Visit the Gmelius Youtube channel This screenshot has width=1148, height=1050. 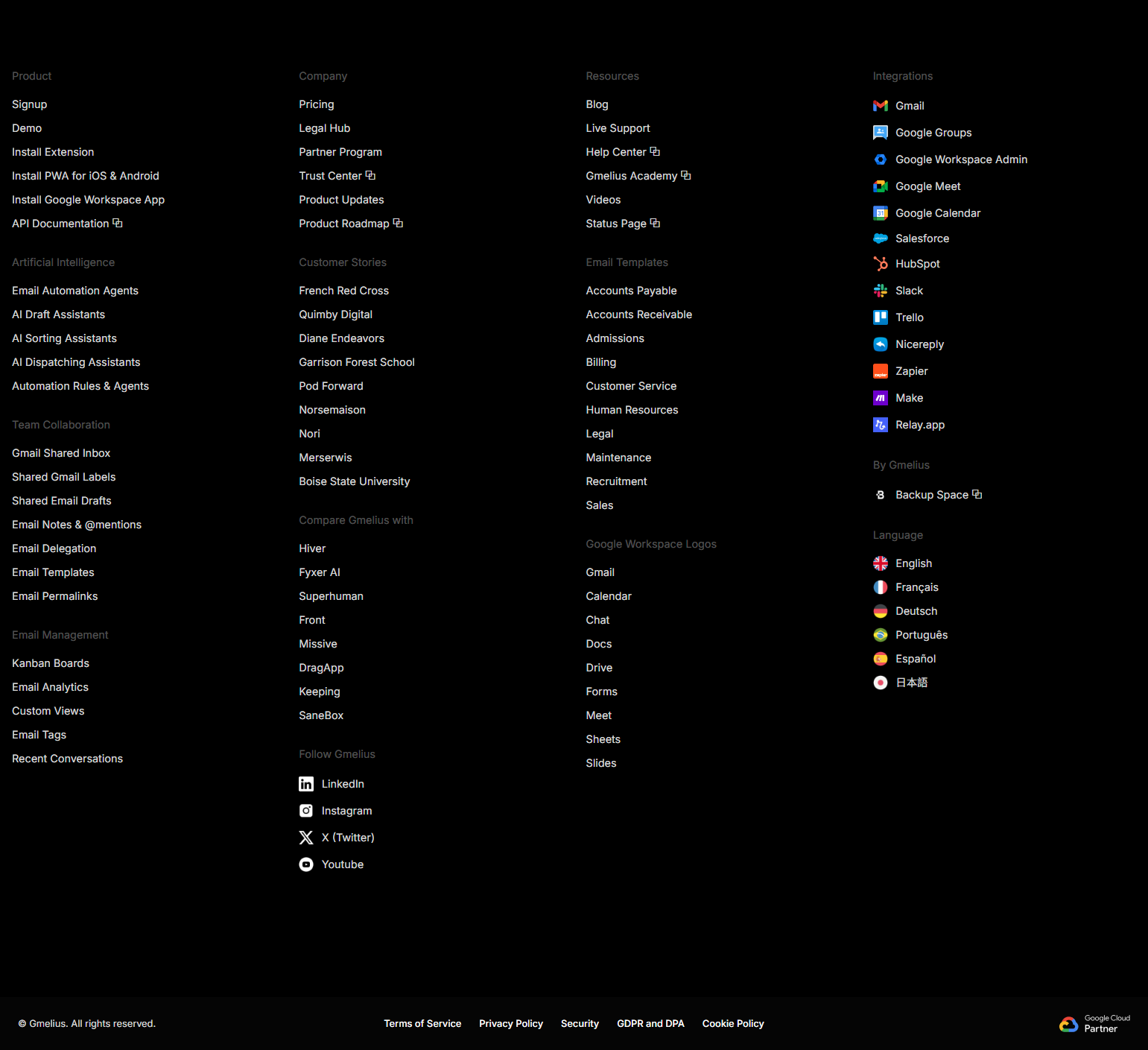tap(342, 864)
